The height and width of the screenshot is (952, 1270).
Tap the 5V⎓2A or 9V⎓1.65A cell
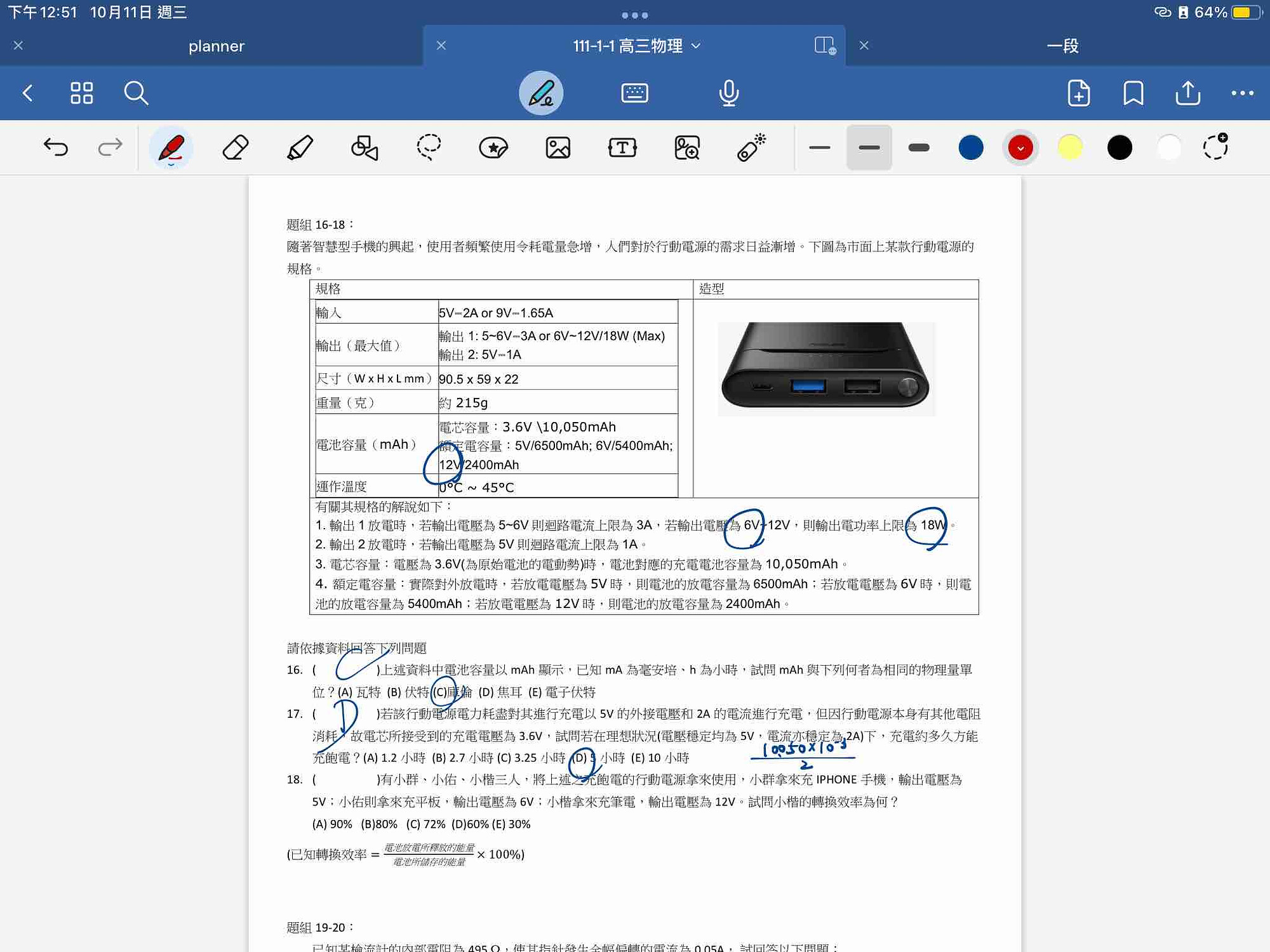(558, 312)
